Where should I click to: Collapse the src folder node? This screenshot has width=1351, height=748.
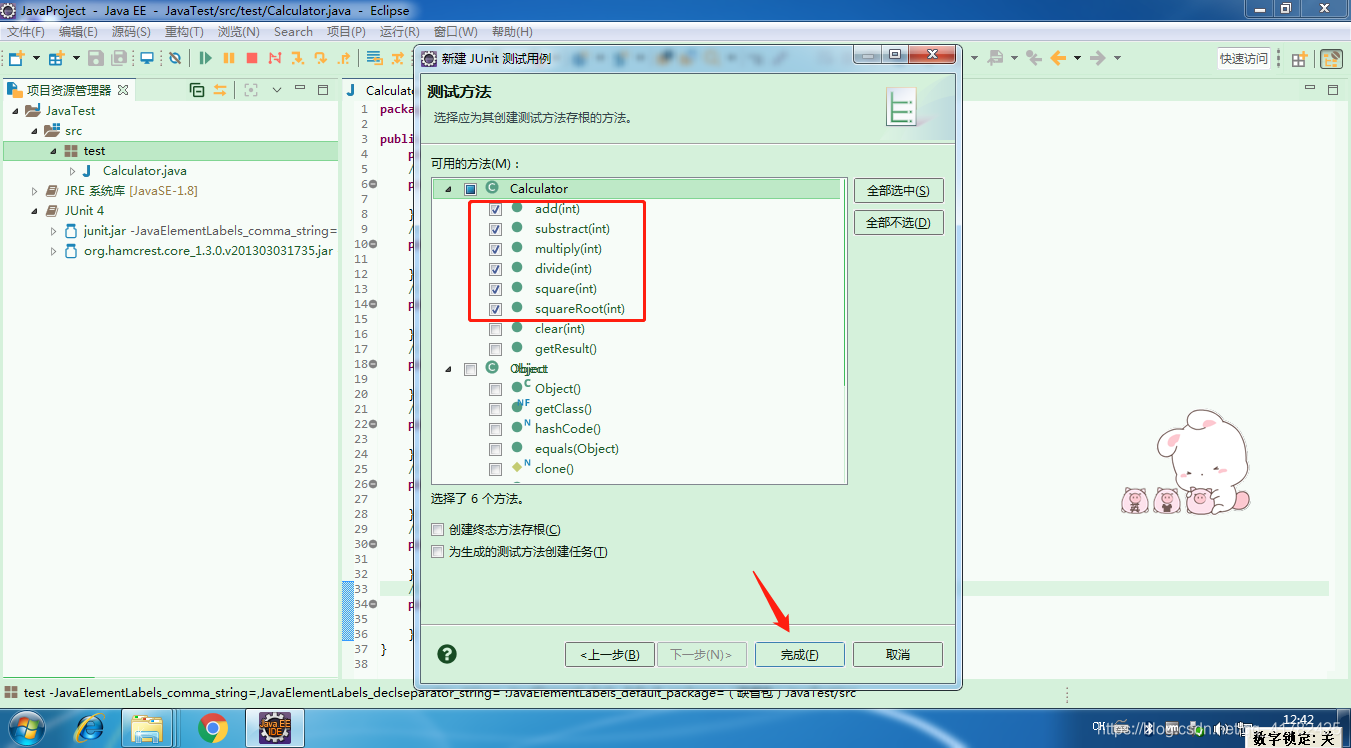[x=34, y=131]
